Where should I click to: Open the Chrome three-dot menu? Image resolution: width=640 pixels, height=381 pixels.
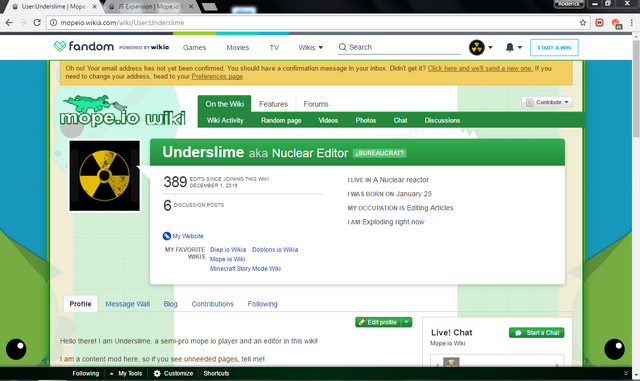(631, 23)
